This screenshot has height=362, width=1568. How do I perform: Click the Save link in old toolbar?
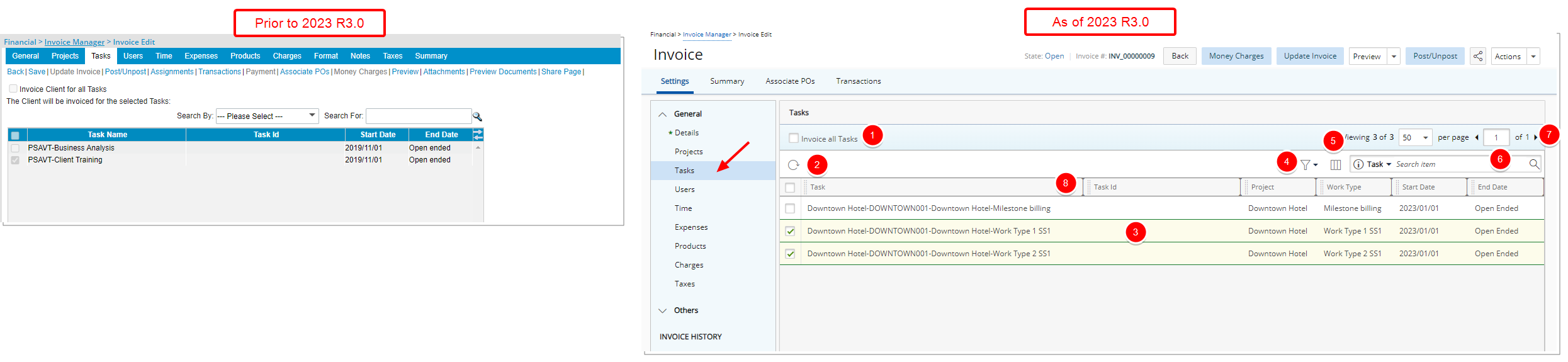tap(37, 72)
